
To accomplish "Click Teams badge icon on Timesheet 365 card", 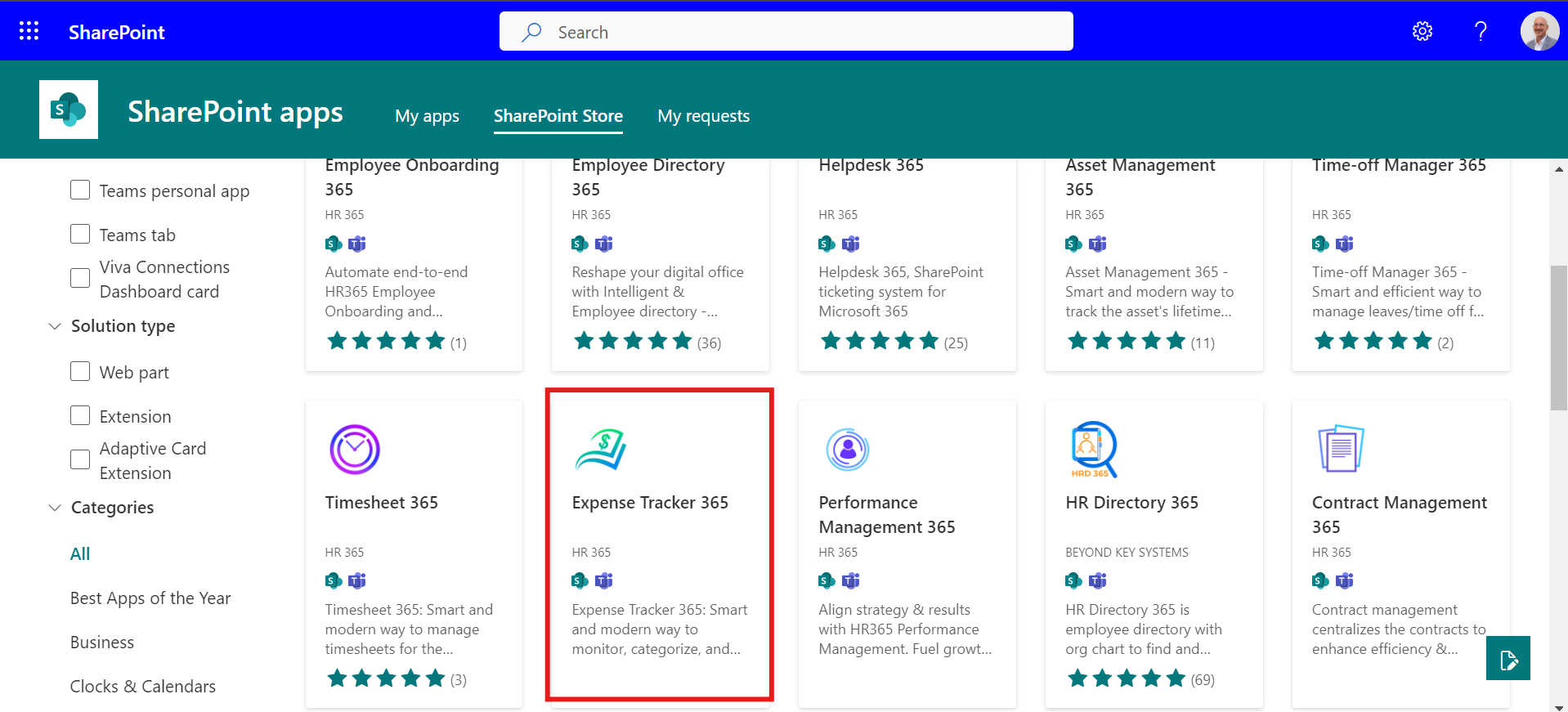I will tap(357, 580).
